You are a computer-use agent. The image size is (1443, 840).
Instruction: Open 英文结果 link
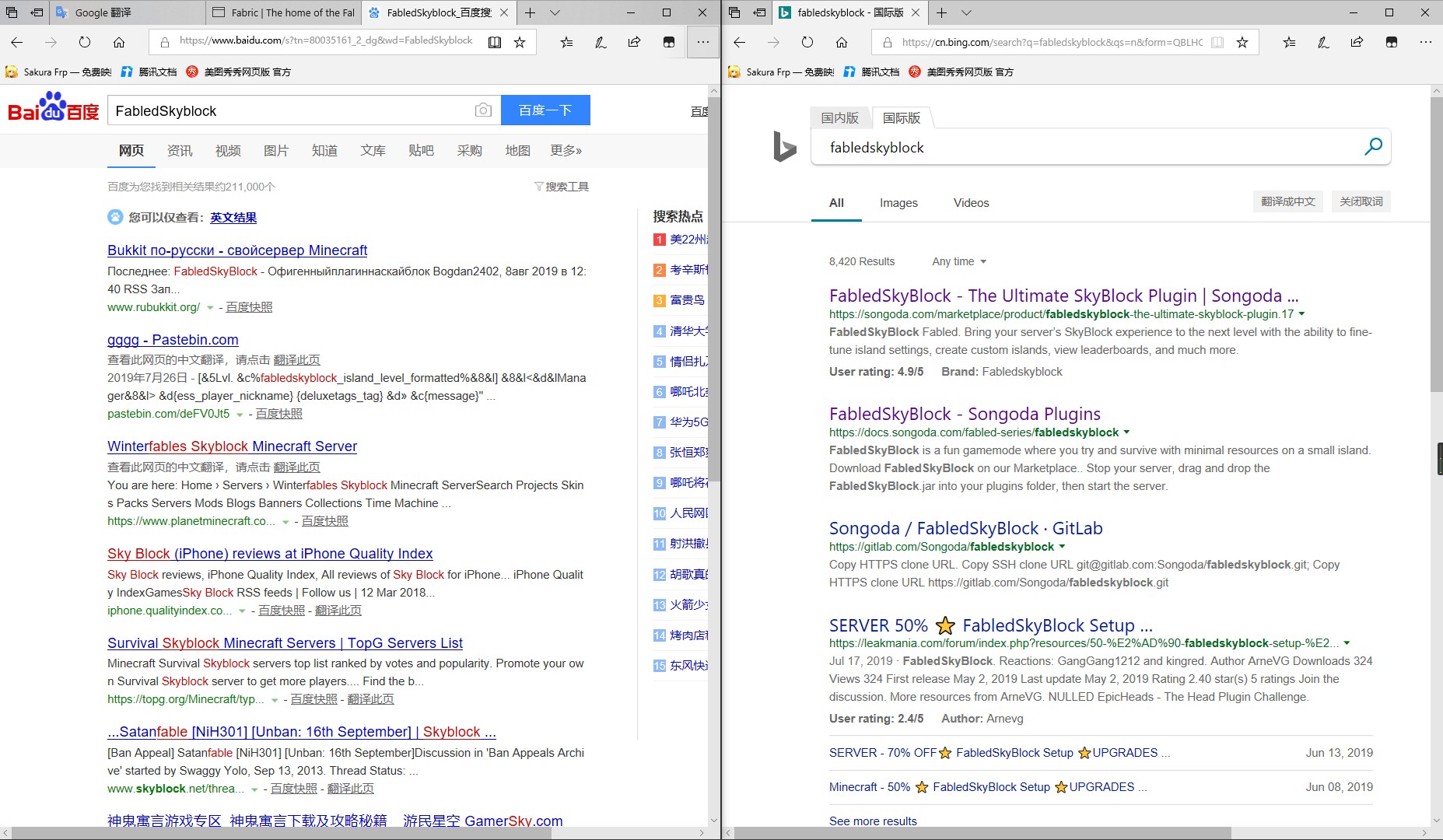[x=233, y=218]
